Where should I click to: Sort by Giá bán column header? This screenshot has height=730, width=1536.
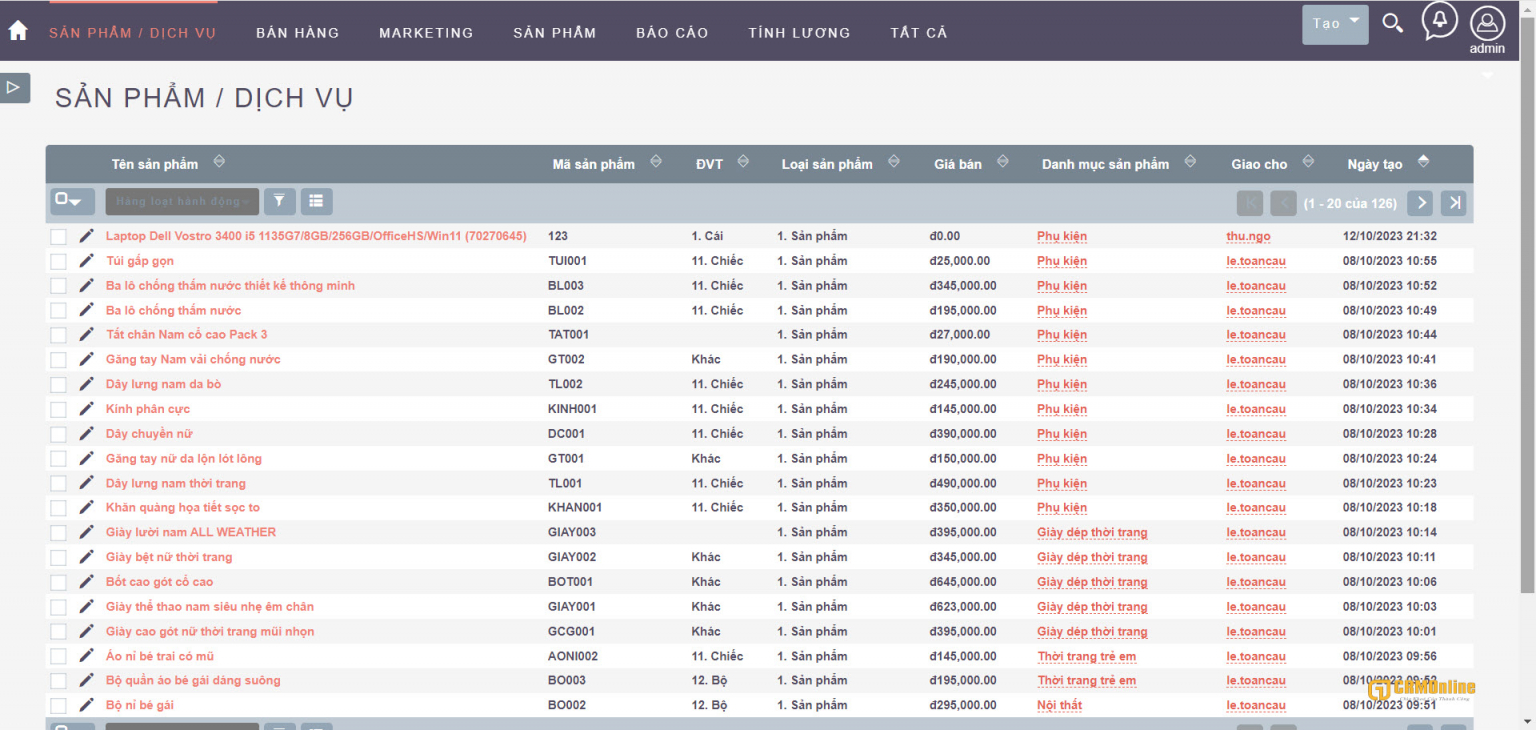(x=958, y=164)
